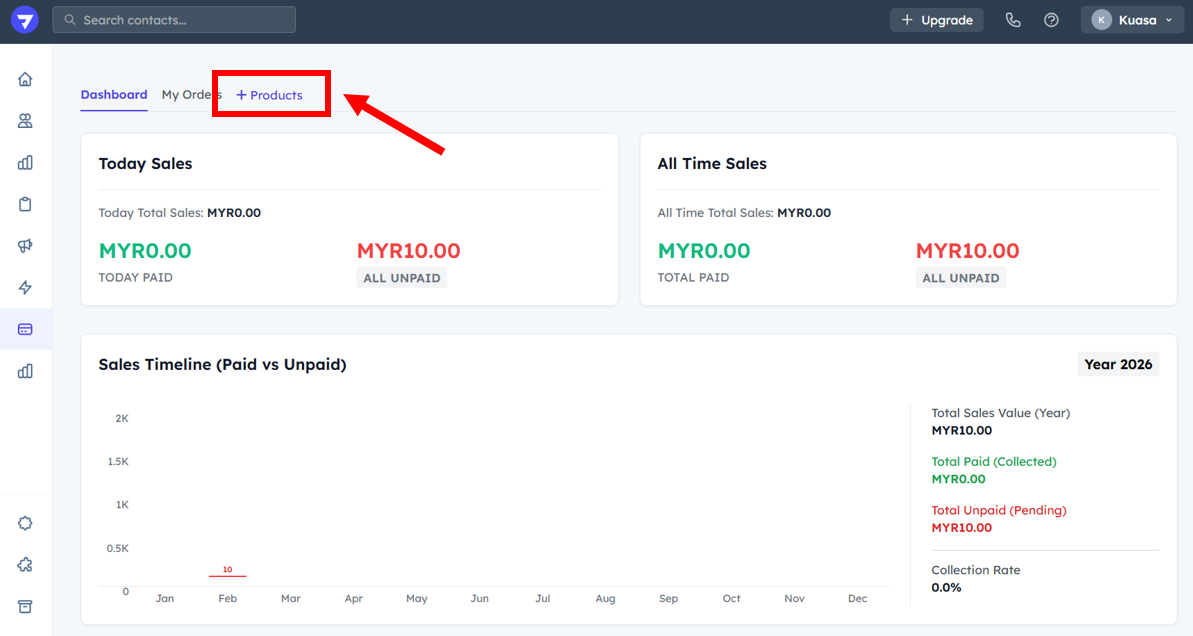Switch to the My Orders tab
1193x636 pixels.
pos(190,95)
